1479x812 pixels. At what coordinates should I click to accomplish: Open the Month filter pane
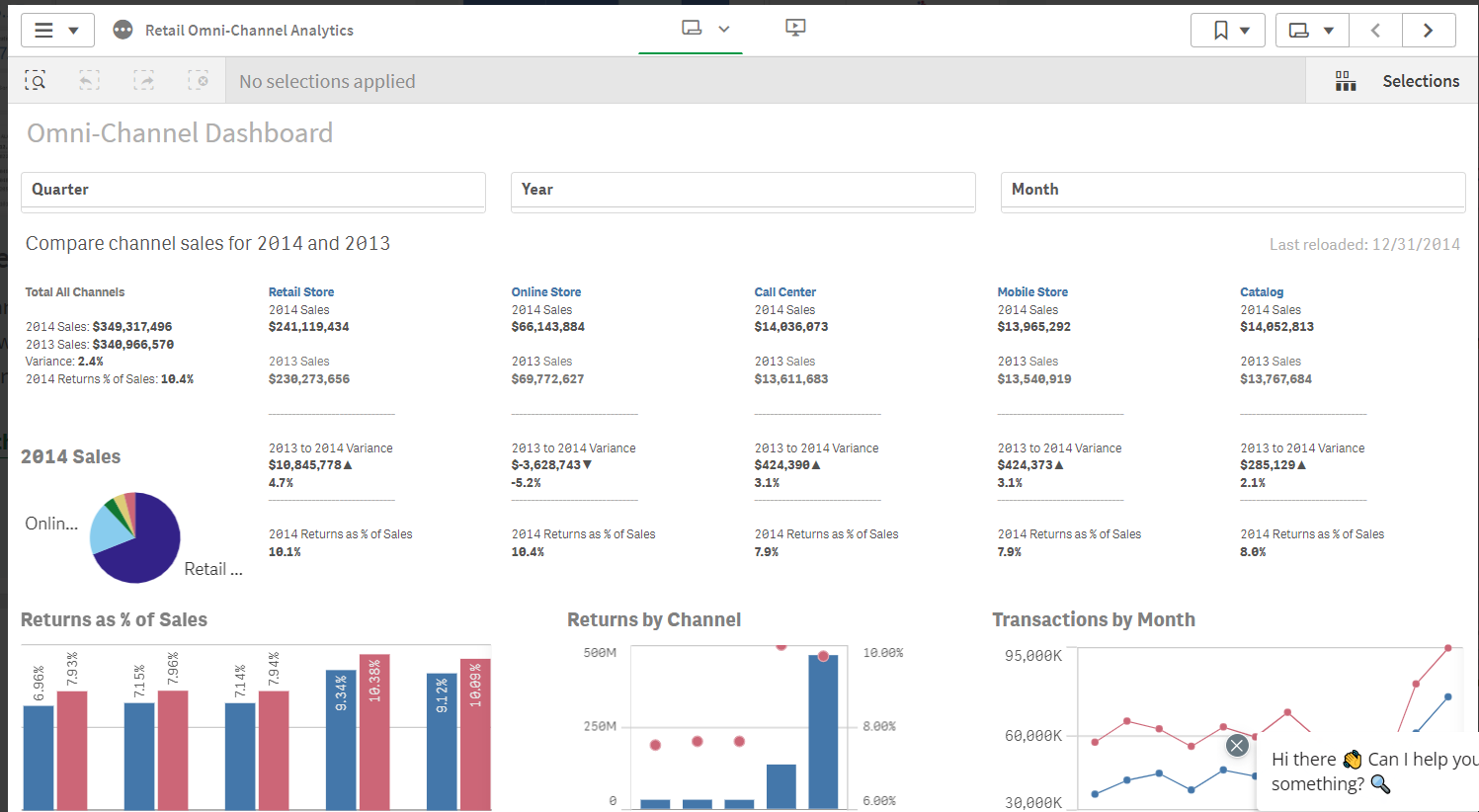point(1232,190)
